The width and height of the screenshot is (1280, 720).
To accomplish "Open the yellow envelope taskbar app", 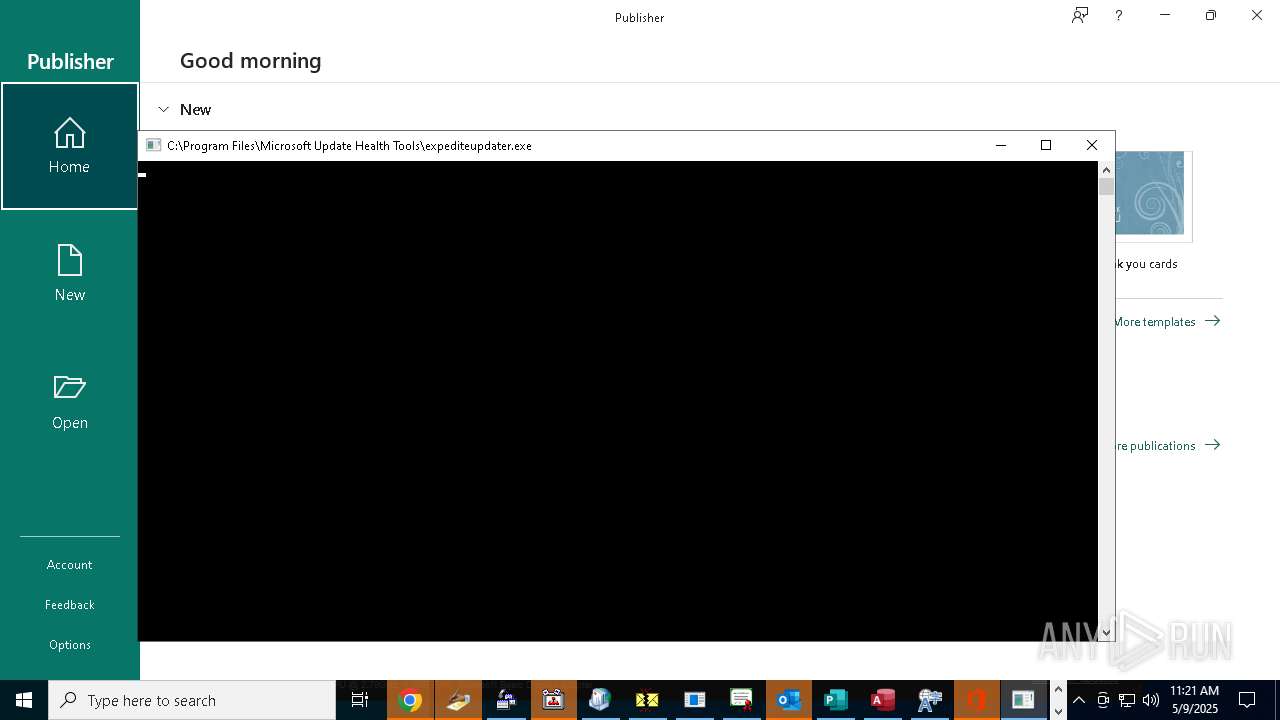I will tap(647, 700).
